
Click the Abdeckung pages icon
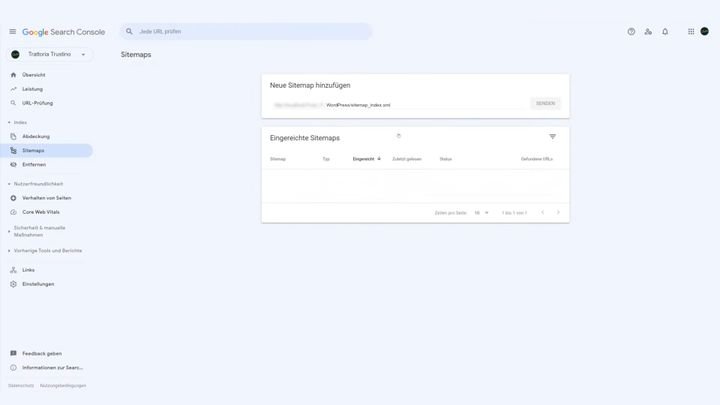[13, 136]
